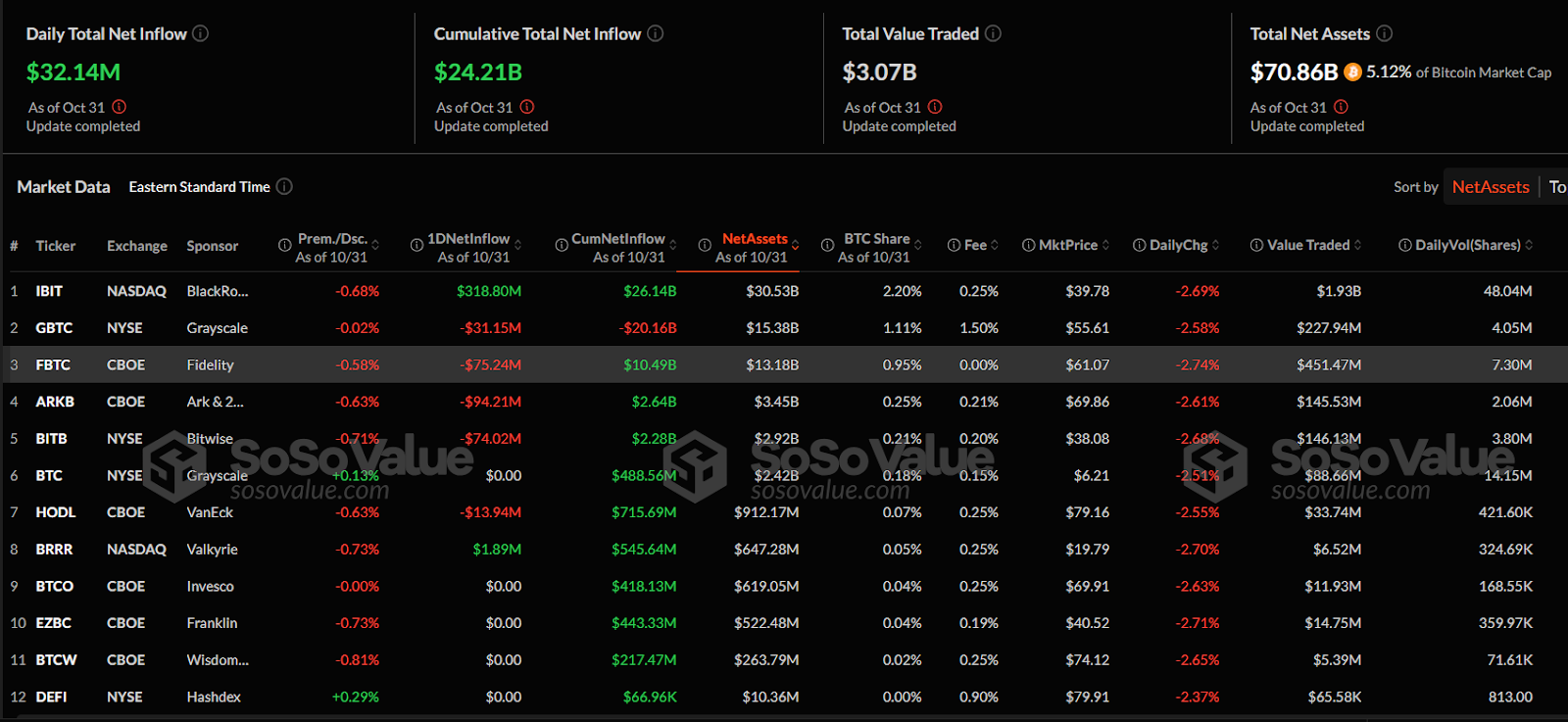Image resolution: width=1568 pixels, height=722 pixels.
Task: Sort the table by 1DNetInflow arrows
Action: coord(517,245)
